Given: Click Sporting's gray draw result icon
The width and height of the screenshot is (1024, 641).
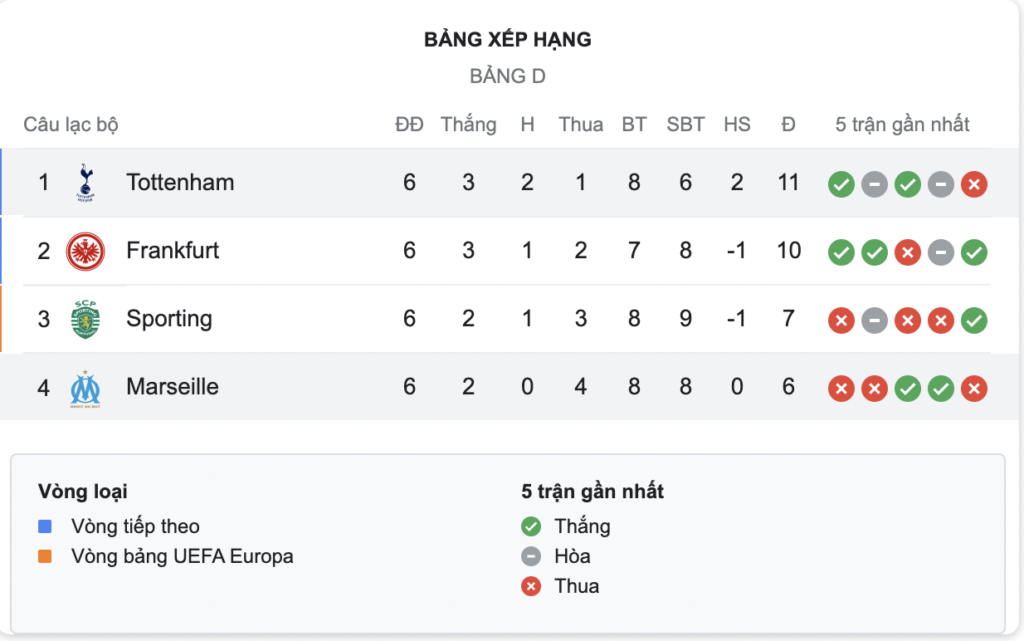Looking at the screenshot, I should (874, 320).
